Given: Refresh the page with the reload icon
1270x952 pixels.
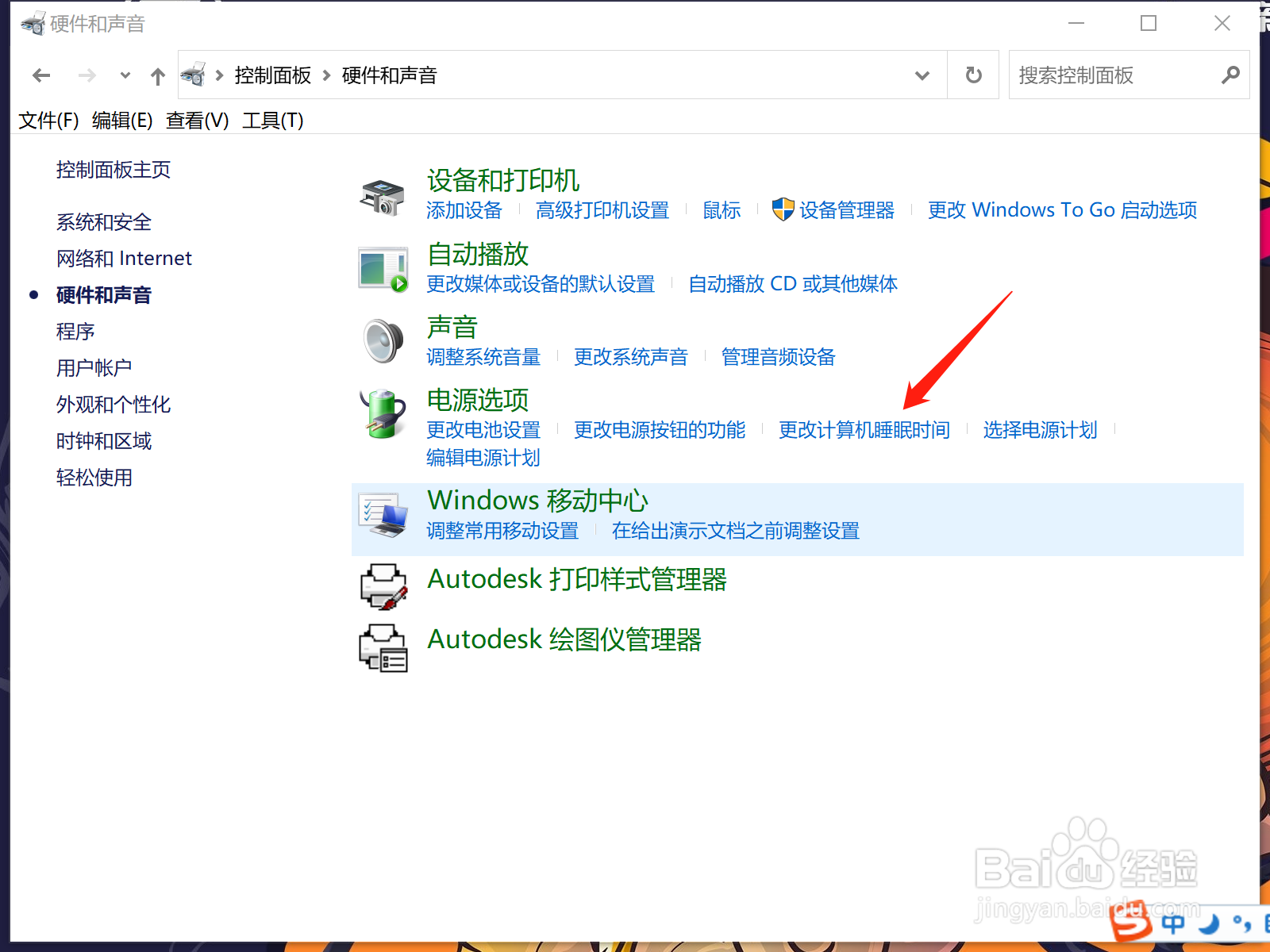Looking at the screenshot, I should [972, 75].
